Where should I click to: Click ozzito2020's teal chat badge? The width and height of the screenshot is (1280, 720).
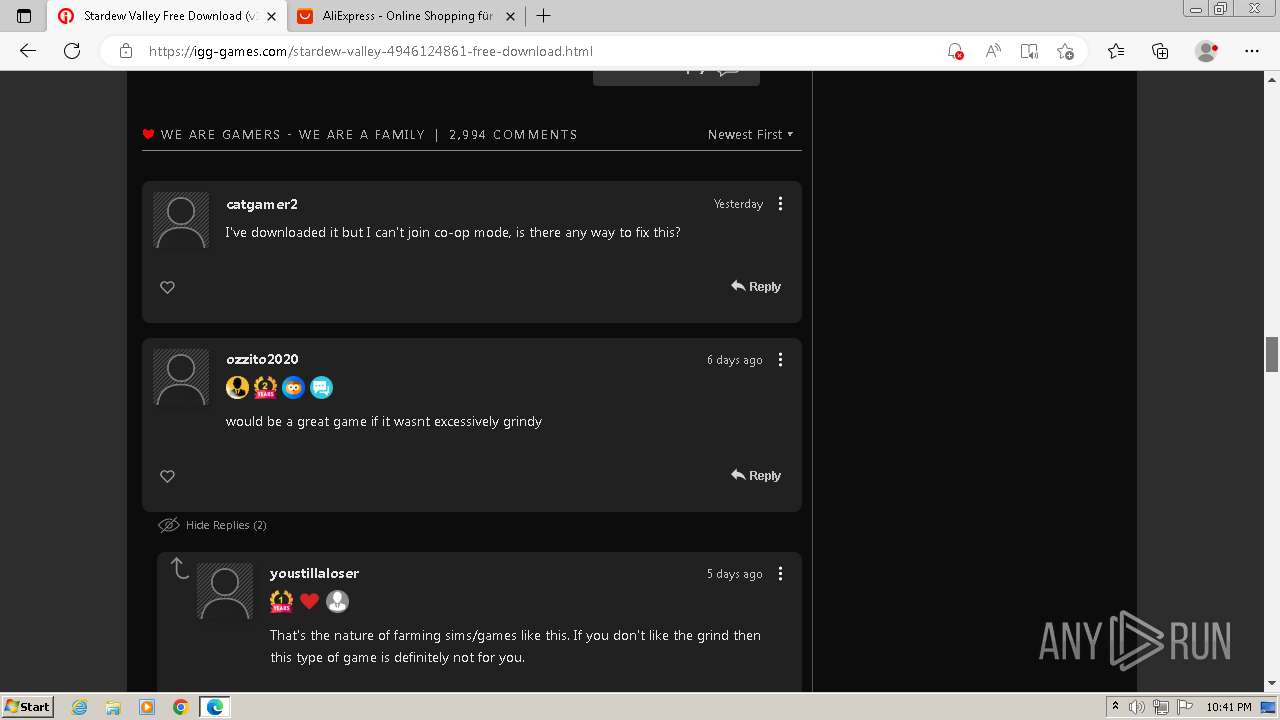[x=321, y=387]
